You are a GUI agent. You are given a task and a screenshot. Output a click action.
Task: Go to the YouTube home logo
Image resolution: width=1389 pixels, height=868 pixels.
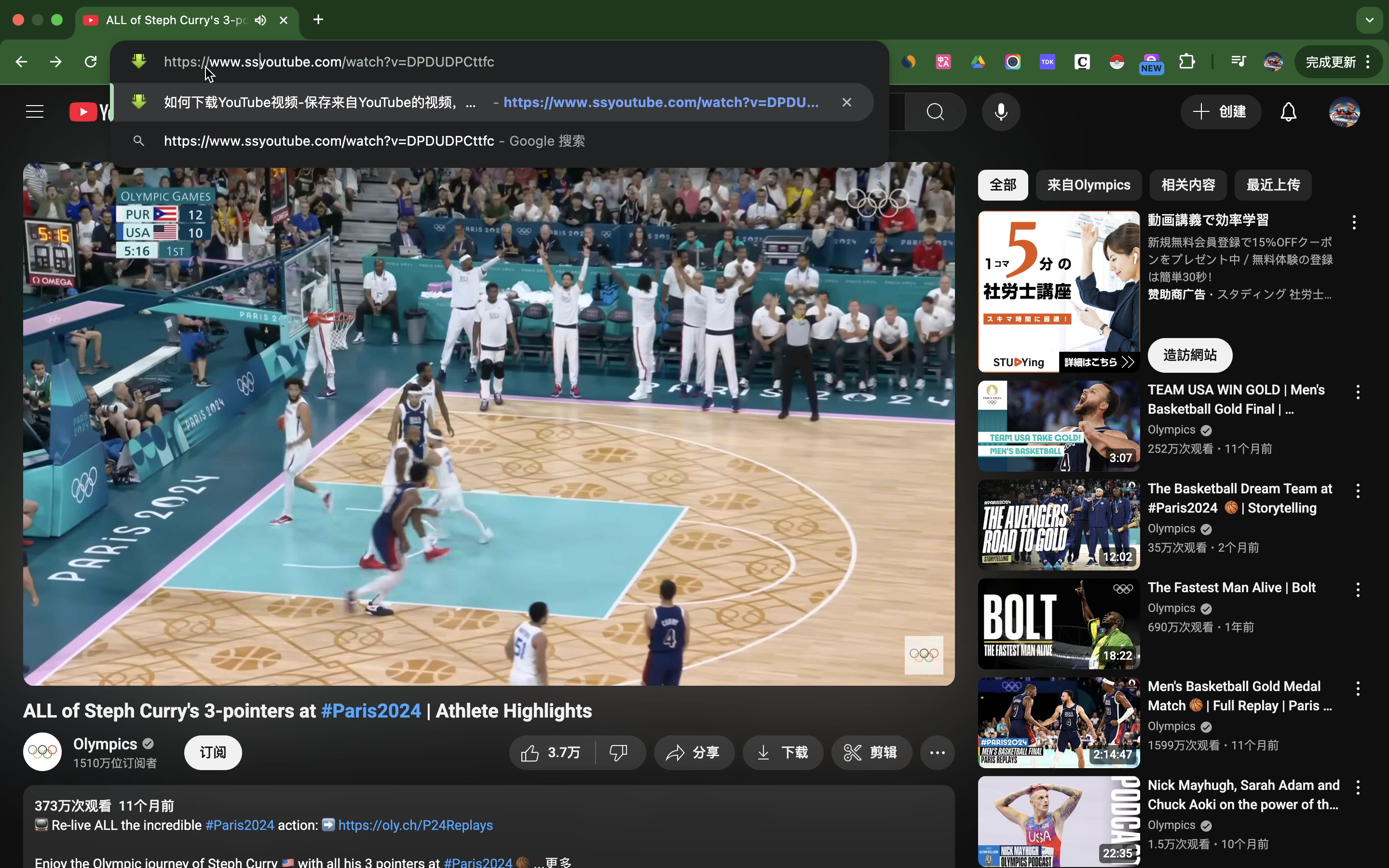coord(90,111)
